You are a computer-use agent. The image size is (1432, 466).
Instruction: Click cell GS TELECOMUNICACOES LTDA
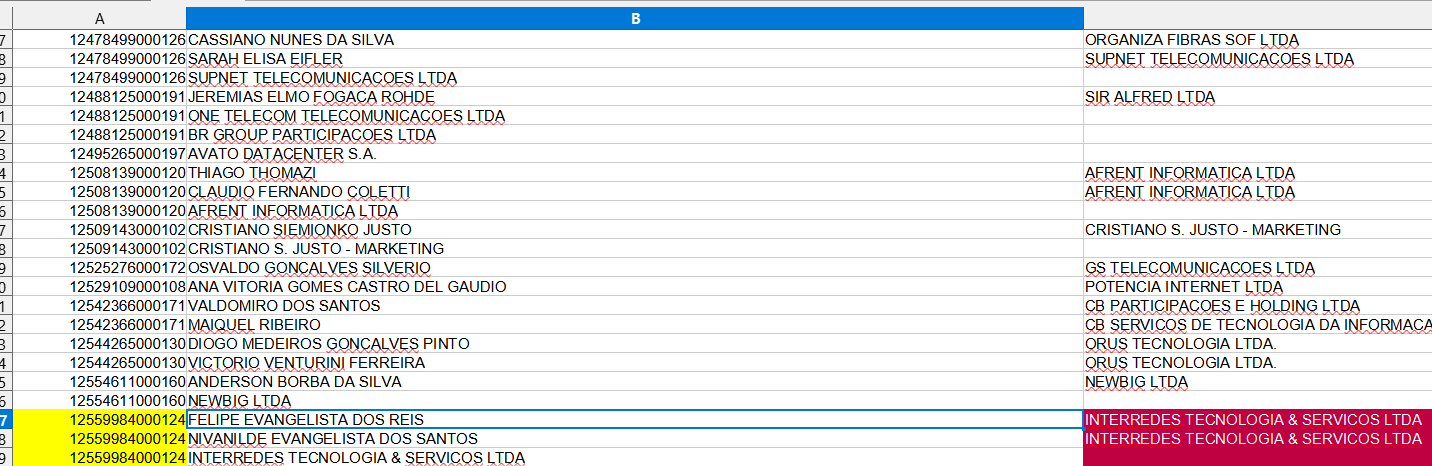pyautogui.click(x=1258, y=268)
